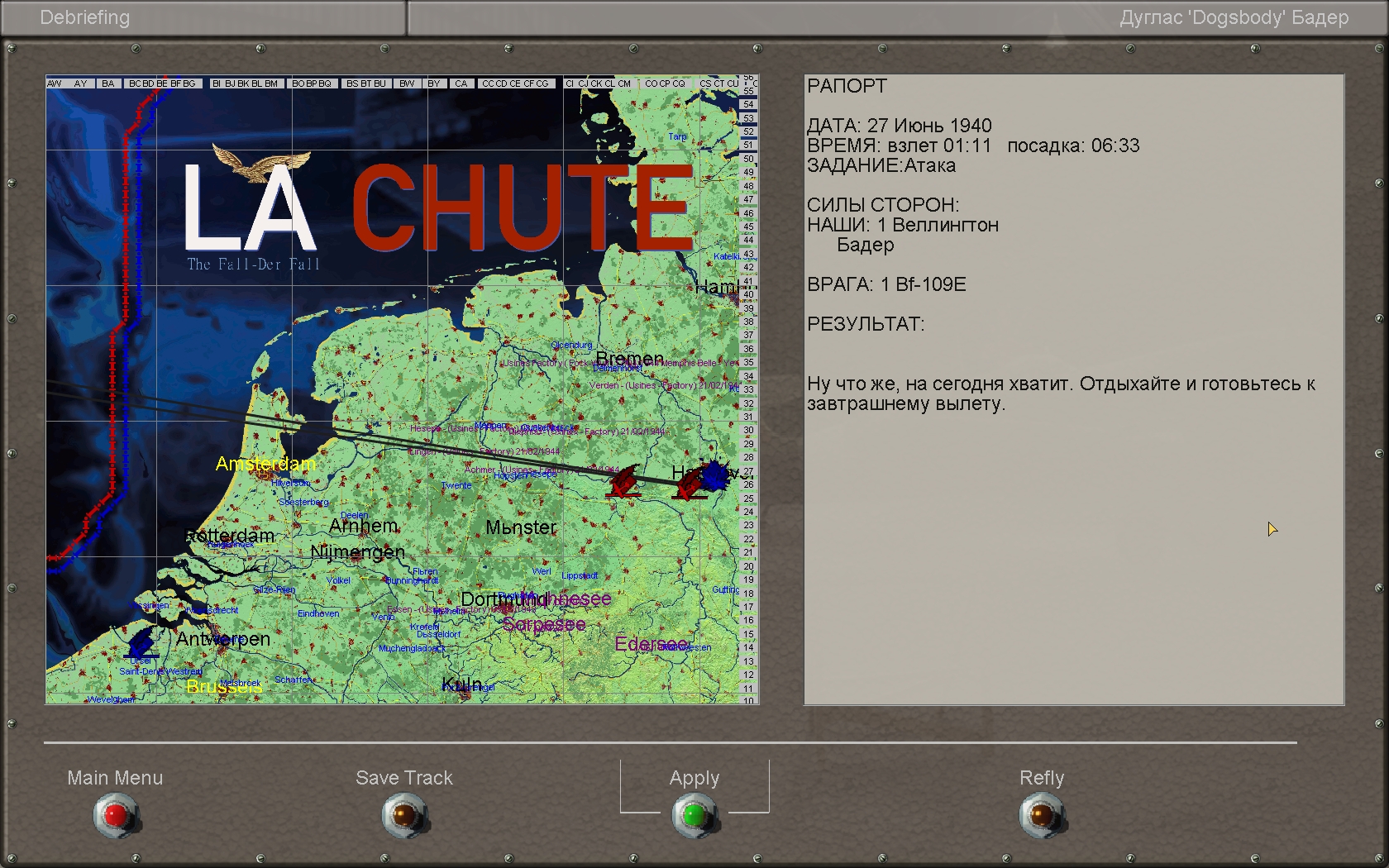The height and width of the screenshot is (868, 1389).
Task: Click the Soesterberg airfield label
Action: coord(303,502)
